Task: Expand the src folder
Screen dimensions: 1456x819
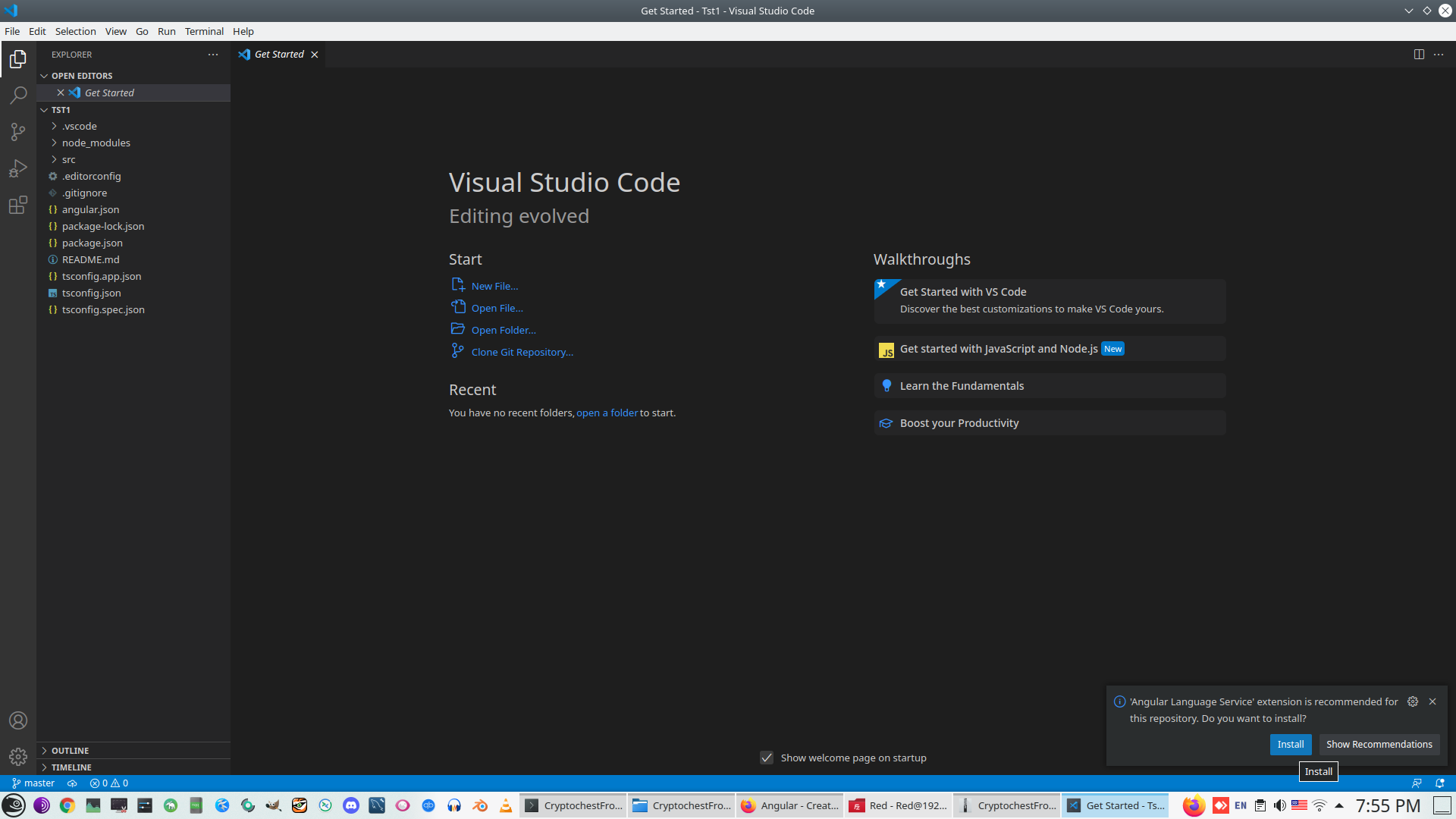Action: coord(68,159)
